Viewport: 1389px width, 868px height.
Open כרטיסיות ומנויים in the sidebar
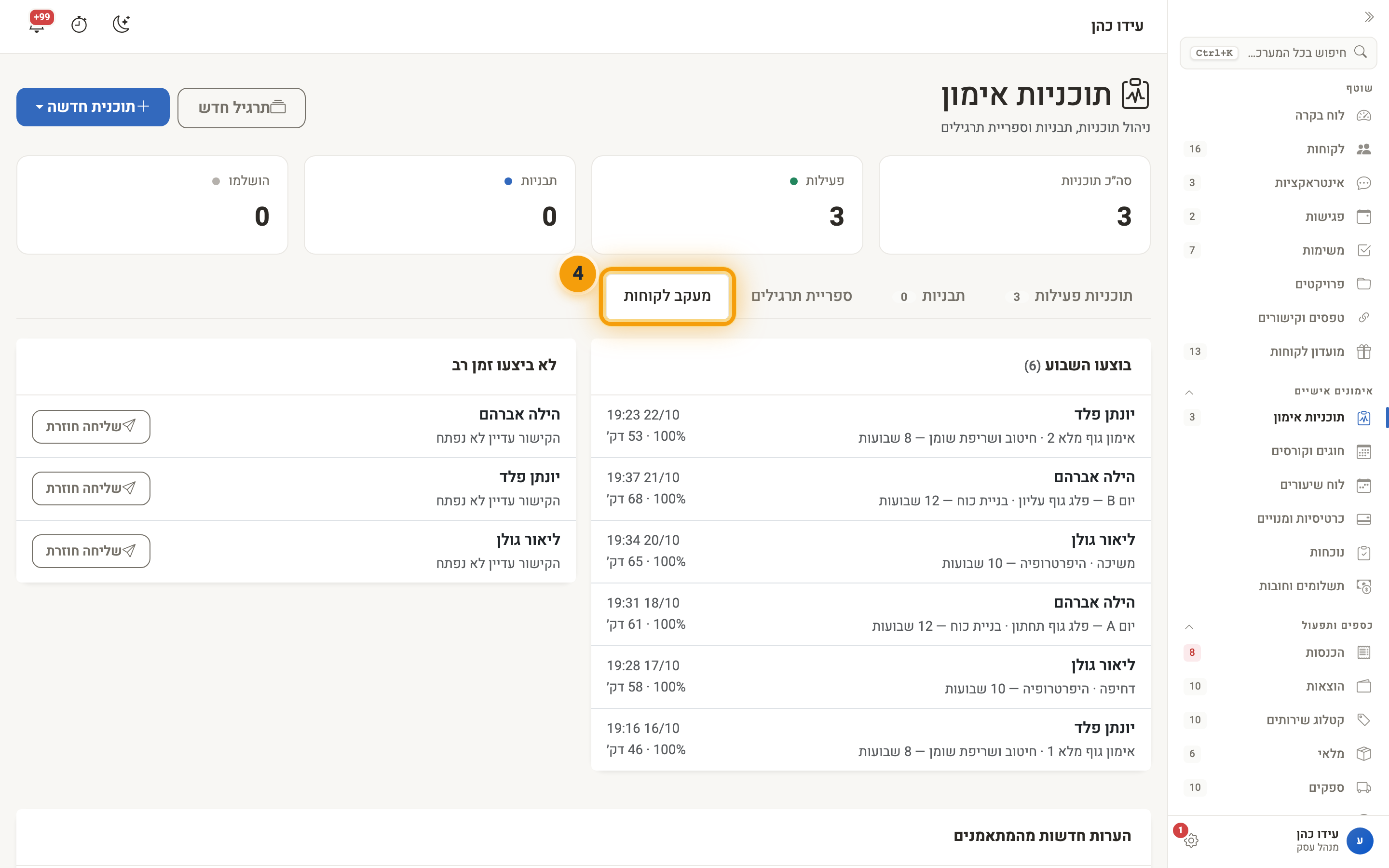click(1278, 519)
